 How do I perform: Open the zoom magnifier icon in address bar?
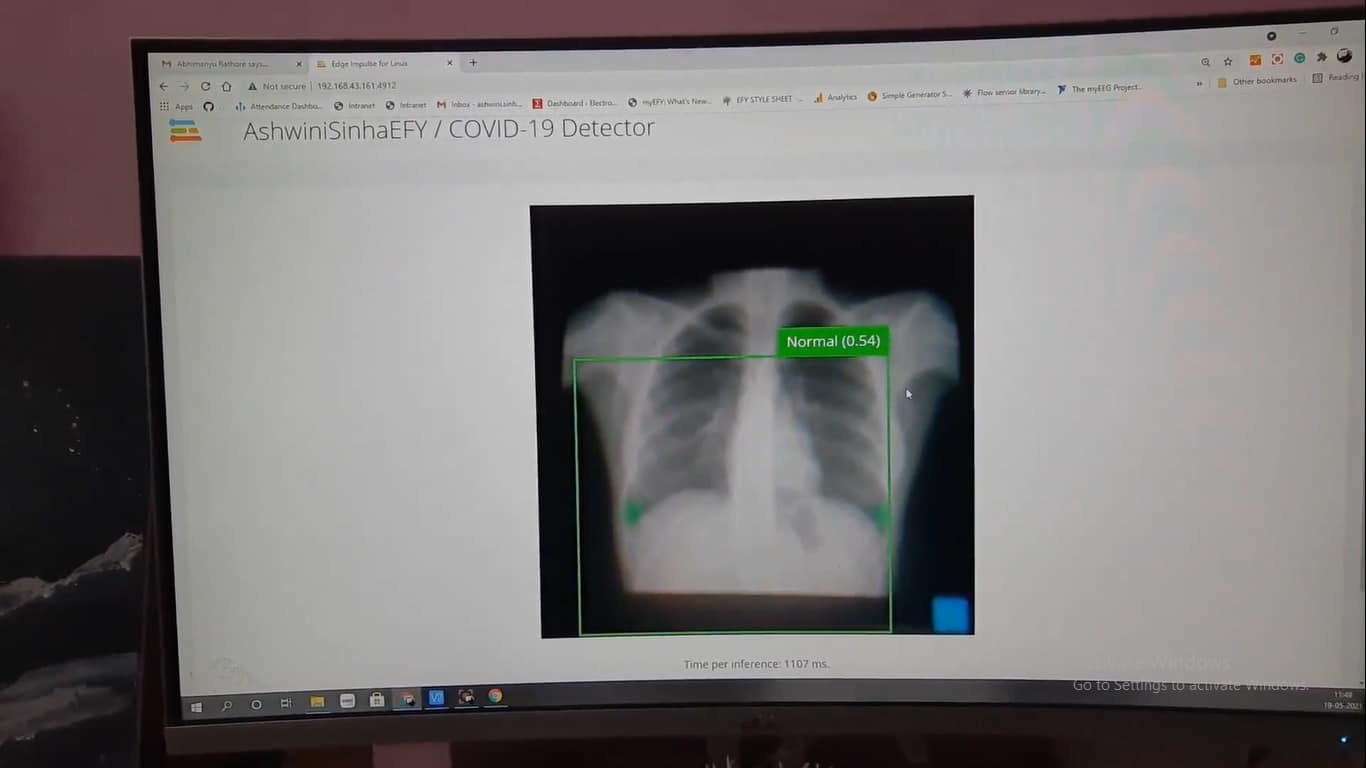[x=1205, y=62]
